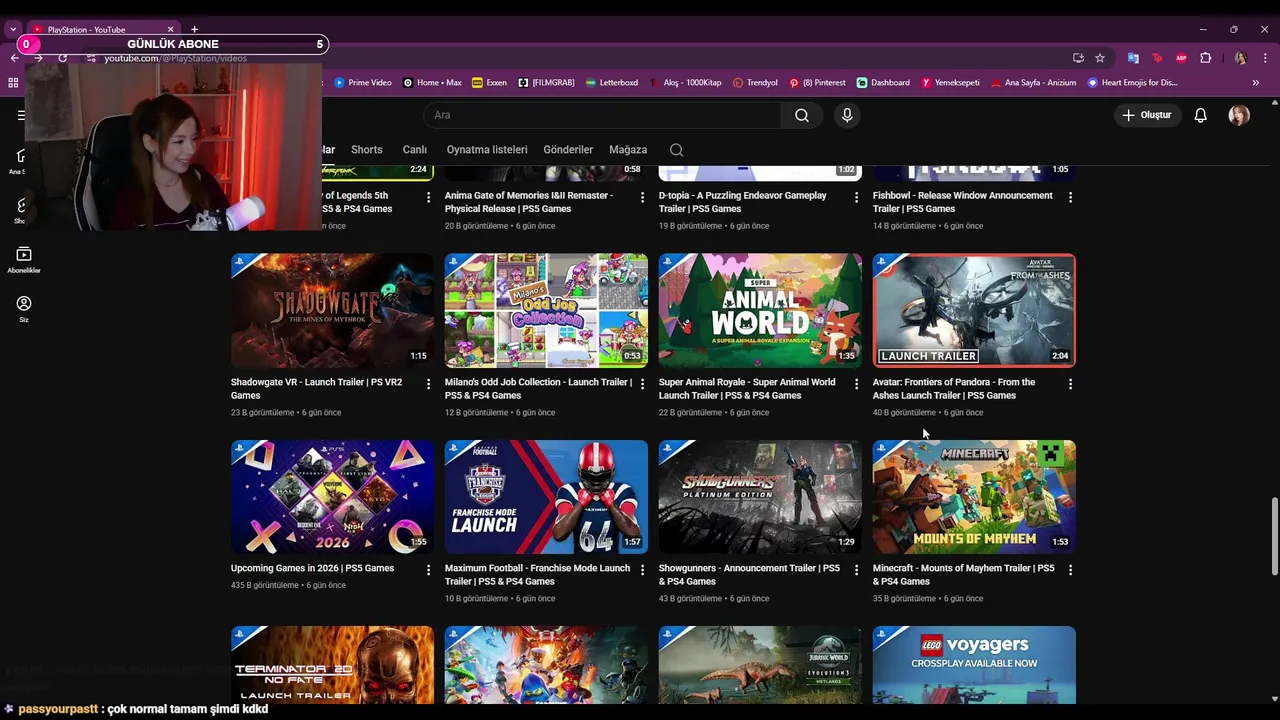This screenshot has width=1280, height=720.
Task: Open the apps grid in bookmarks bar
Action: [13, 83]
